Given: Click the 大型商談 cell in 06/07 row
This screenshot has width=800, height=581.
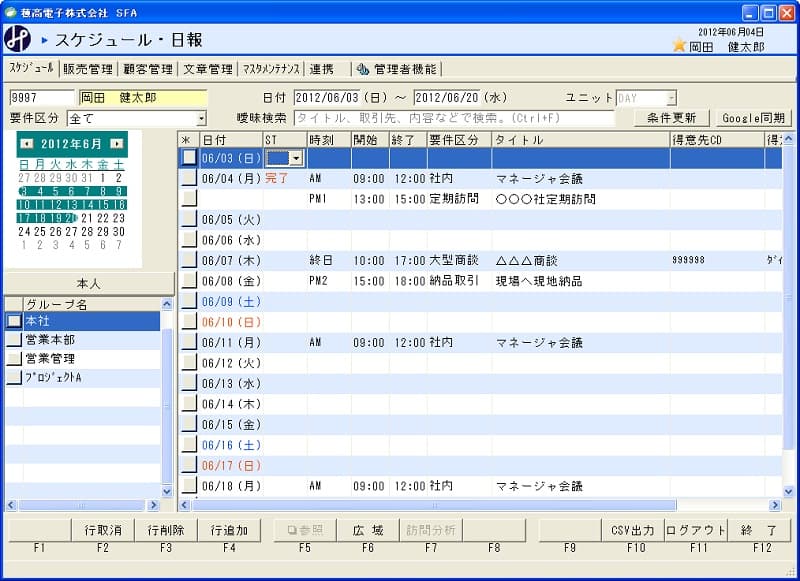Looking at the screenshot, I should (459, 260).
